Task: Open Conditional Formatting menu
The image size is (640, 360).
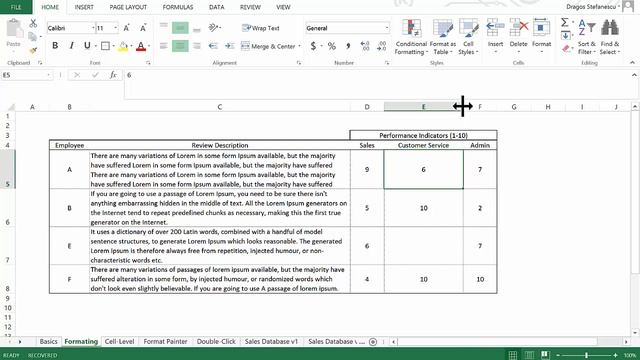Action: (x=411, y=37)
